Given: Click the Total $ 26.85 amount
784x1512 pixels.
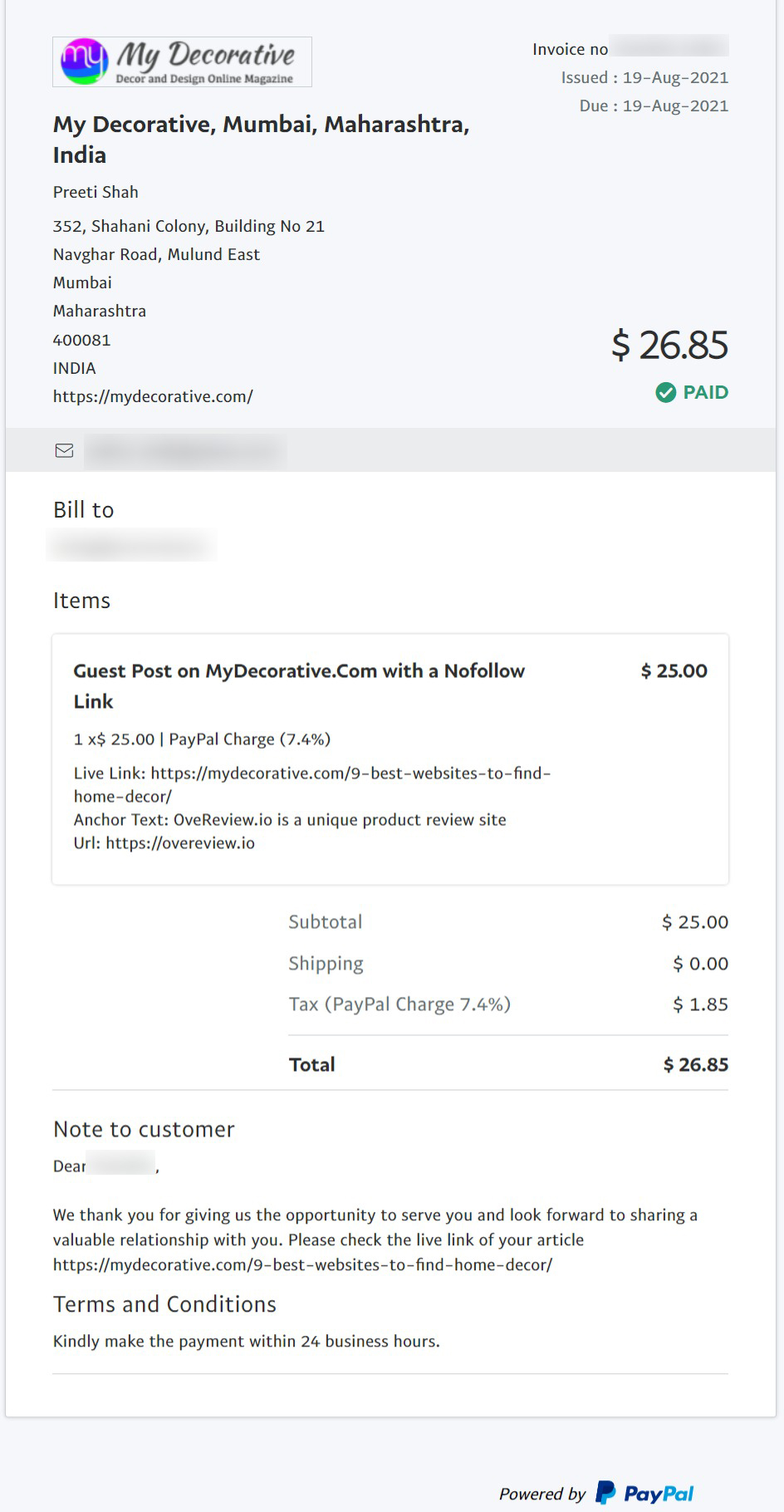Looking at the screenshot, I should click(695, 1065).
